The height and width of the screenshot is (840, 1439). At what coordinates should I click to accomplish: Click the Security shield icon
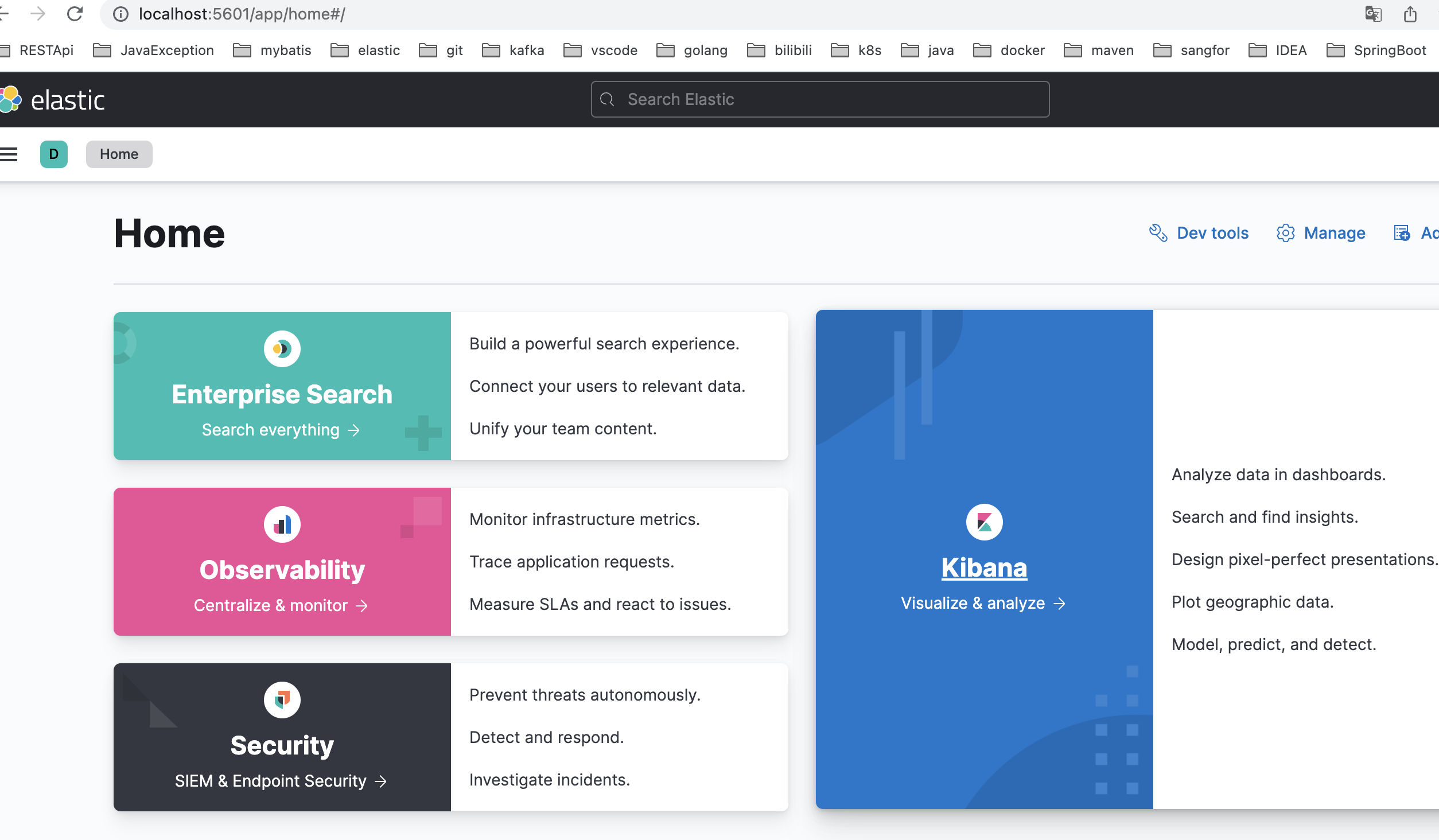[282, 699]
